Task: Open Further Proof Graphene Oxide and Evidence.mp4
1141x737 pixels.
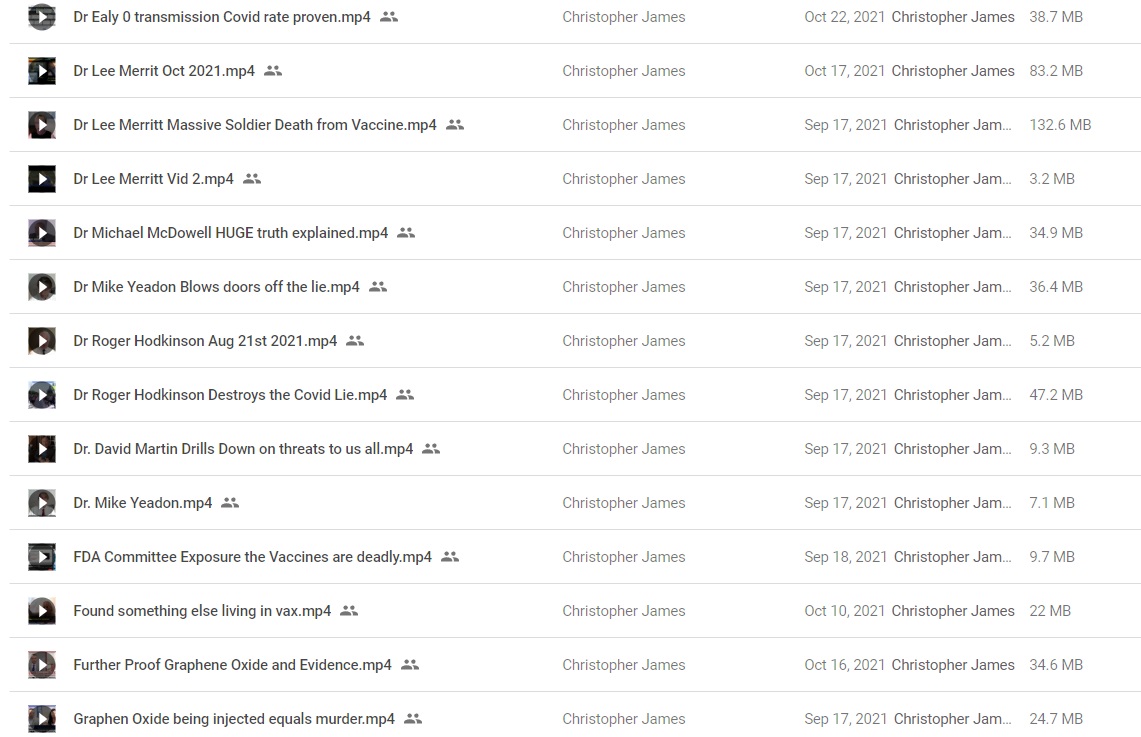Action: pyautogui.click(x=232, y=665)
